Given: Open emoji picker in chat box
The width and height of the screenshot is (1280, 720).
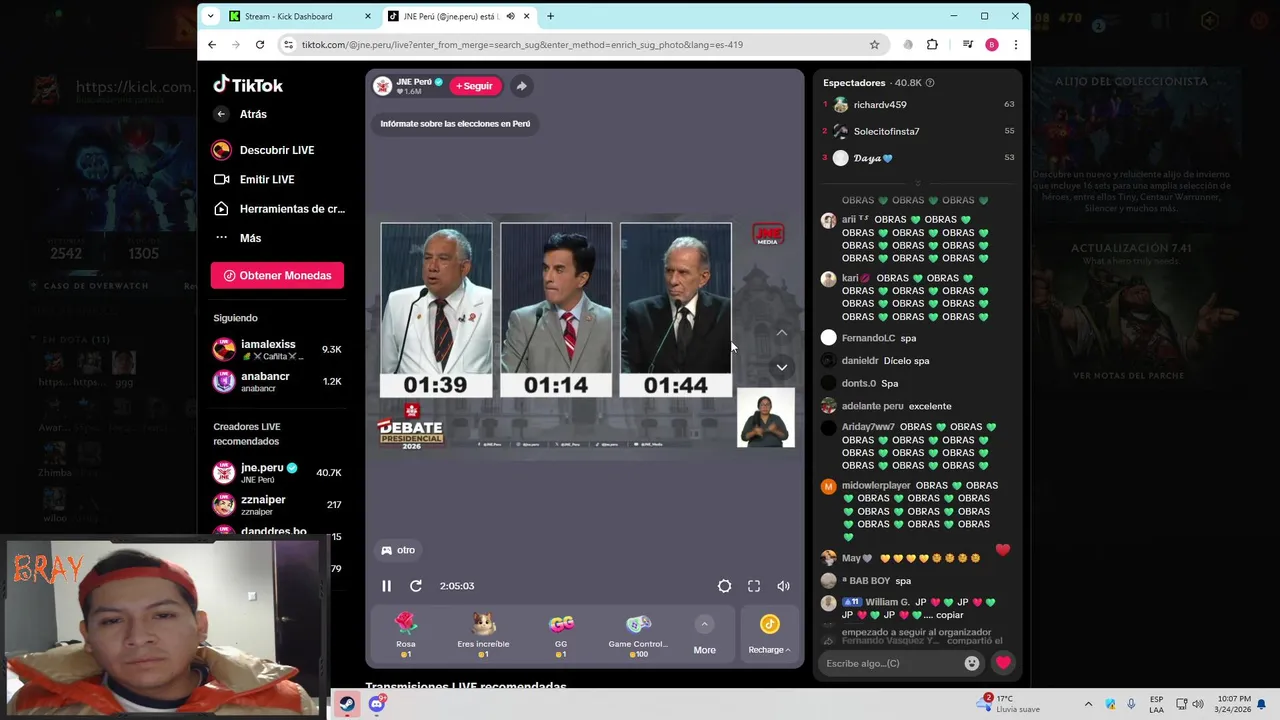Looking at the screenshot, I should point(972,663).
